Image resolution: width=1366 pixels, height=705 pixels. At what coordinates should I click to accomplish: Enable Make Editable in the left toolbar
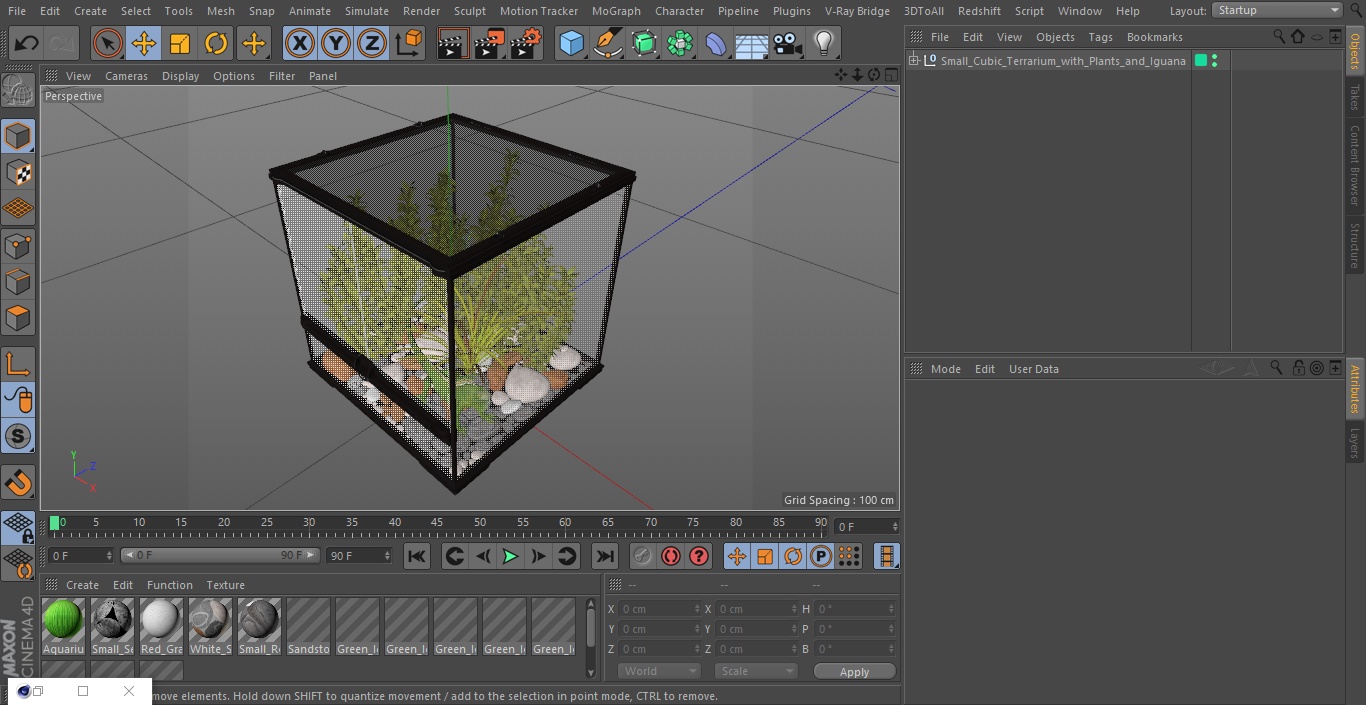(18, 91)
